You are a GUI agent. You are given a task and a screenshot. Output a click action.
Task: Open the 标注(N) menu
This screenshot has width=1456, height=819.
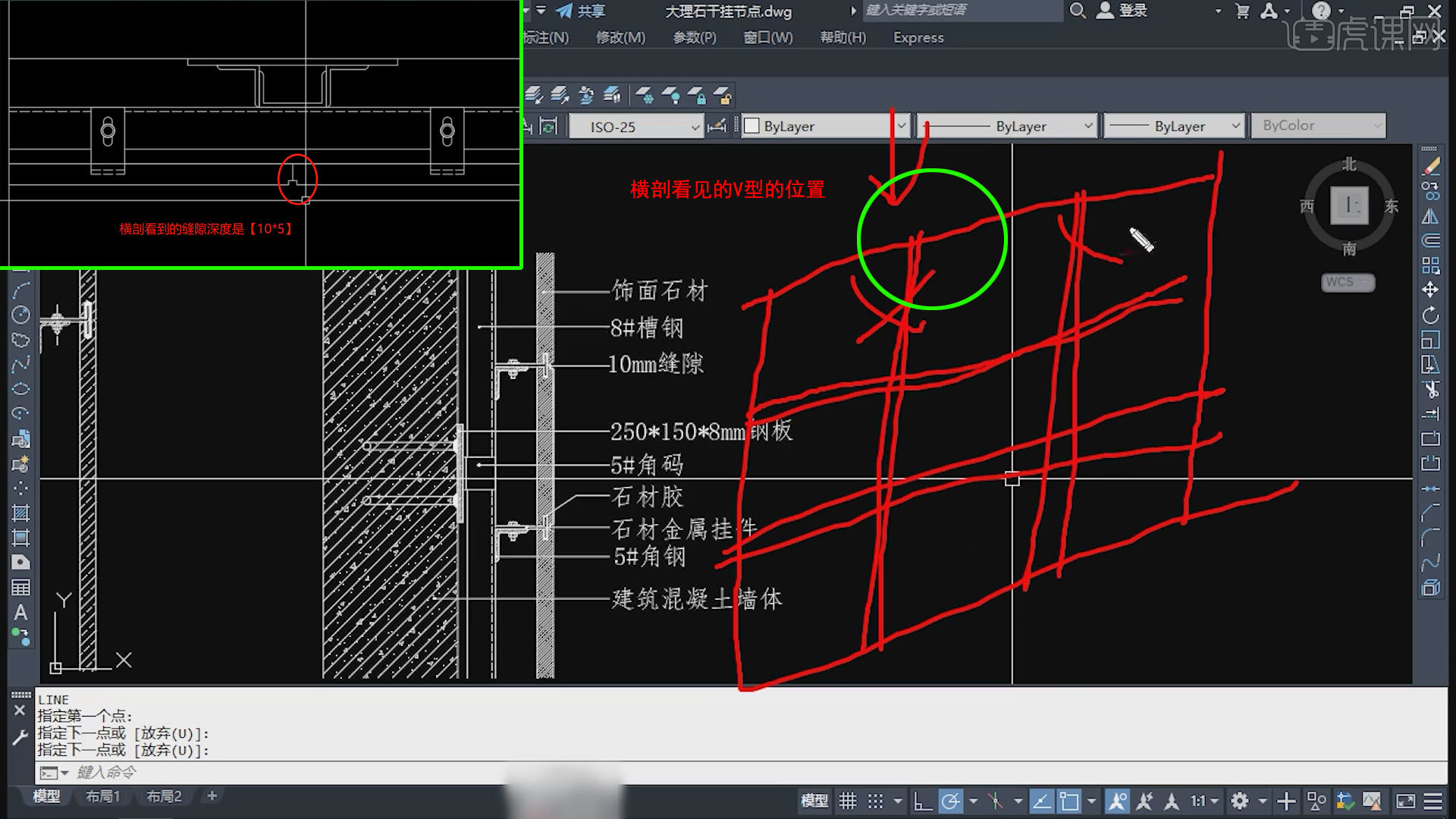[545, 37]
